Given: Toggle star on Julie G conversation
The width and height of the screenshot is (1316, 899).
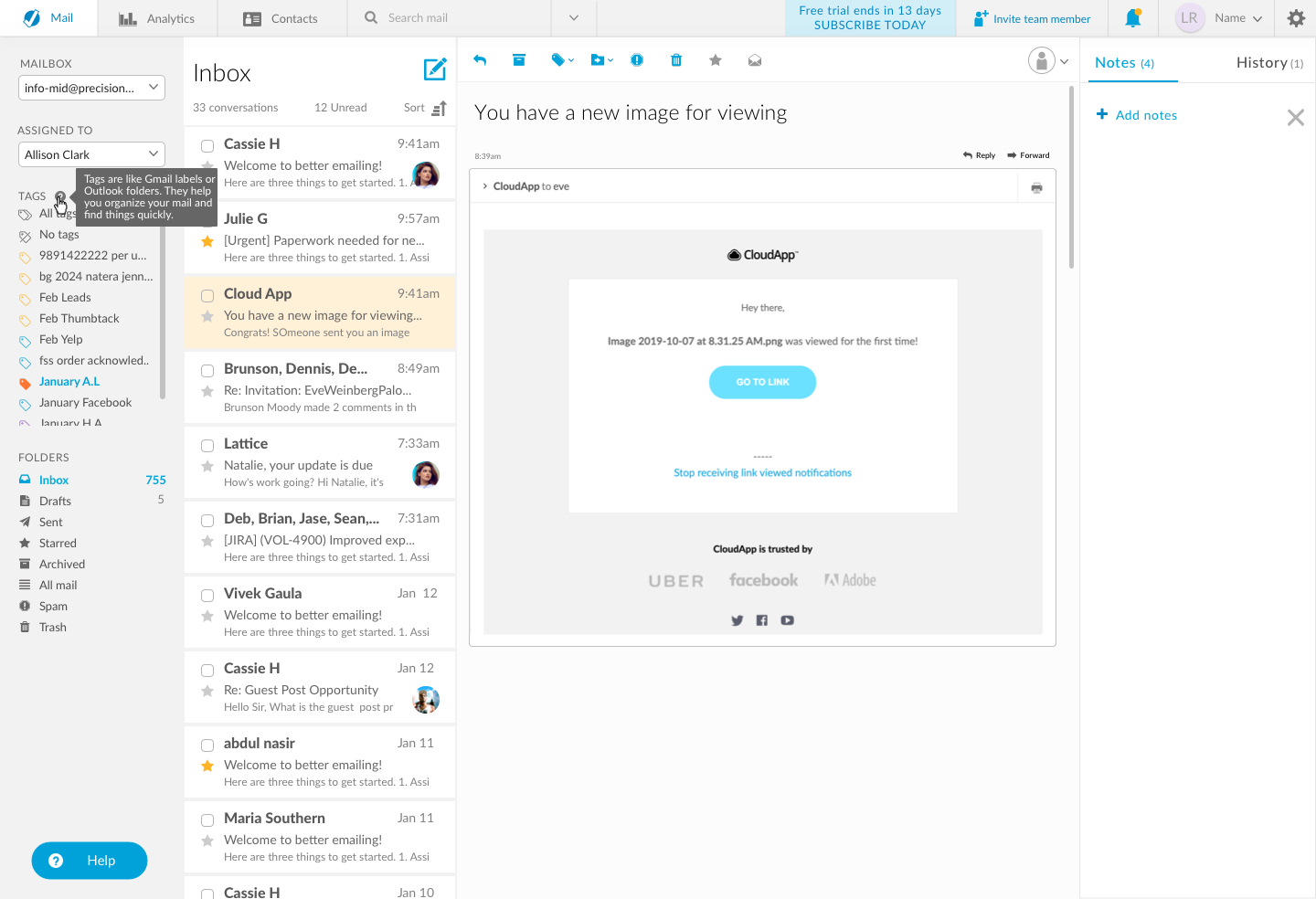Looking at the screenshot, I should pyautogui.click(x=207, y=241).
